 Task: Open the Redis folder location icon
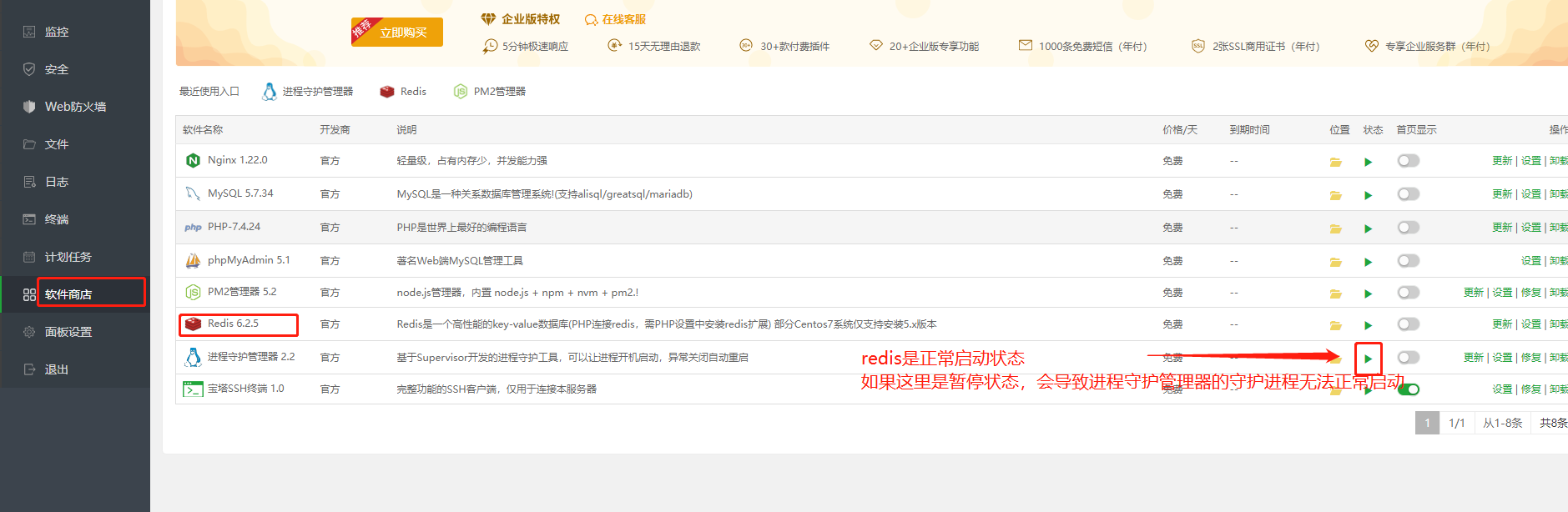(1335, 325)
